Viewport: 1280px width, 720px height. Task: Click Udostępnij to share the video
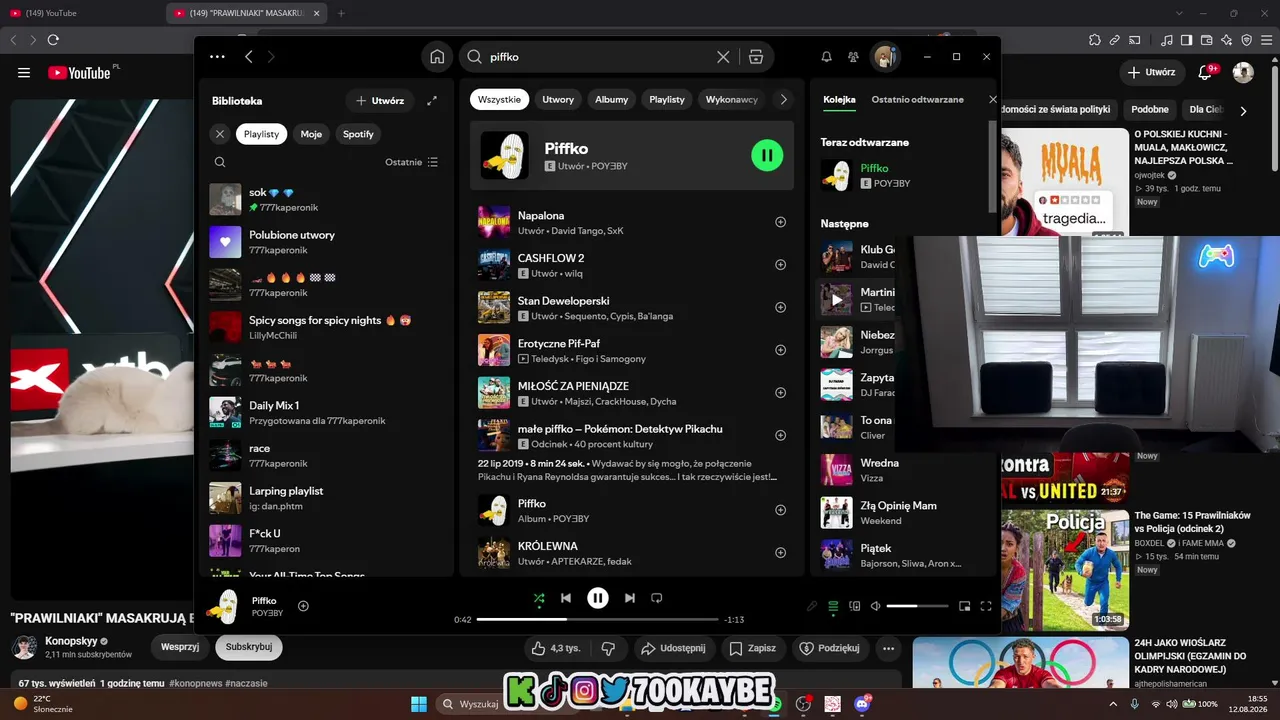tap(674, 648)
